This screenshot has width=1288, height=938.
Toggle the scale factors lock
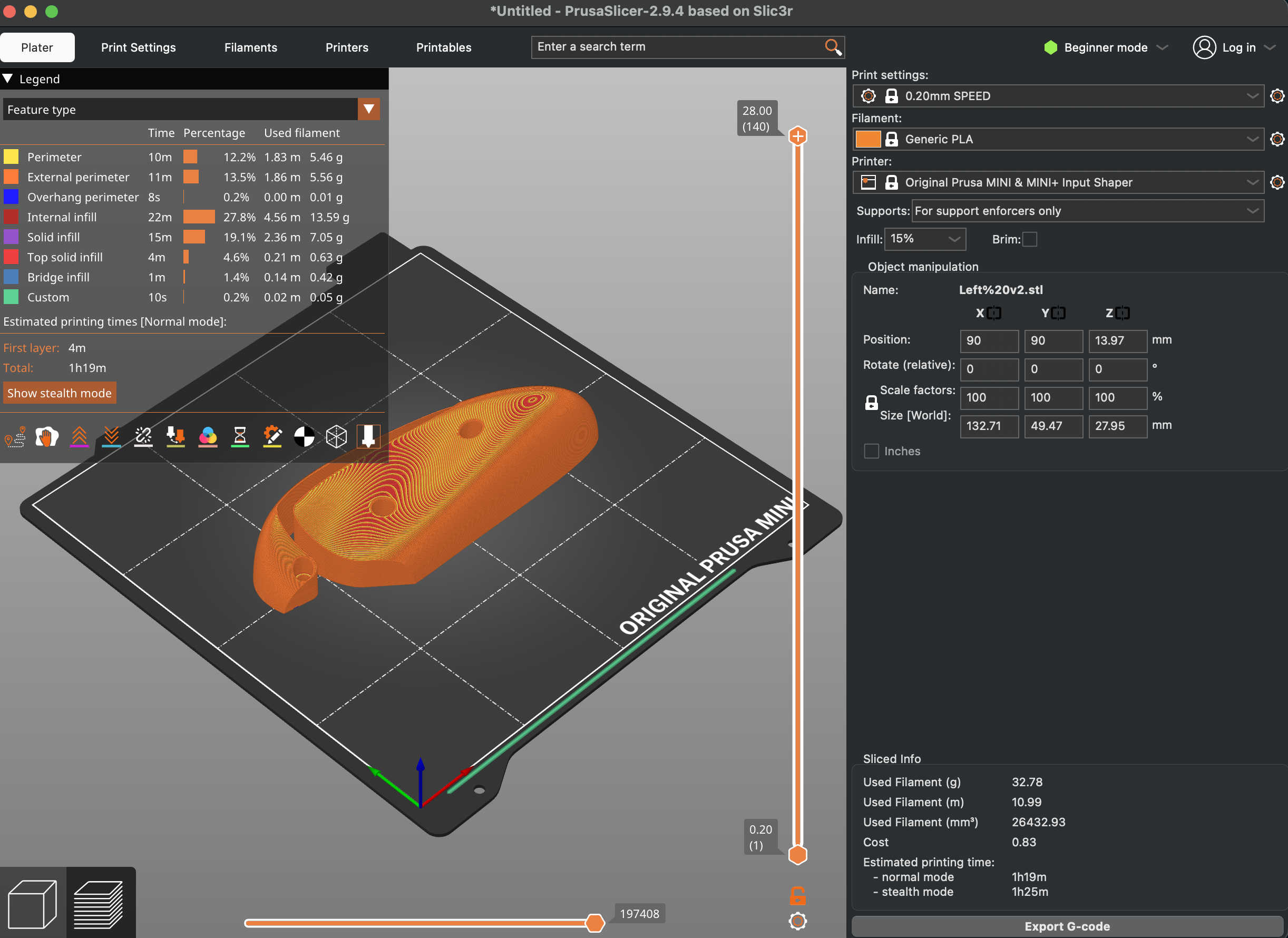click(871, 403)
